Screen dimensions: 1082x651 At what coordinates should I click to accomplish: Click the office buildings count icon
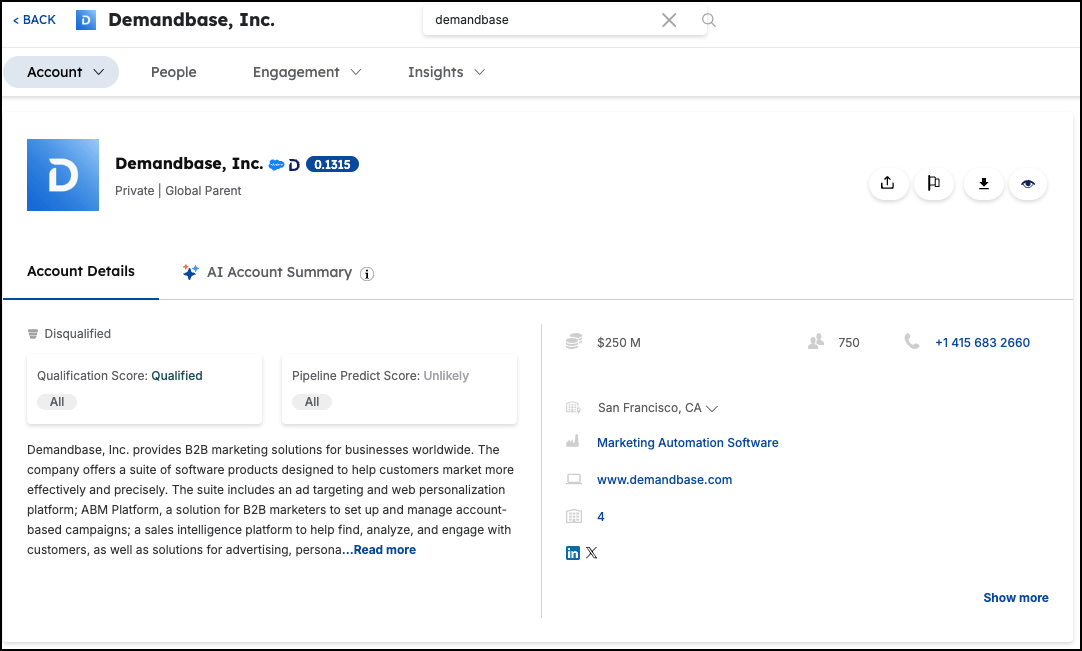[574, 516]
